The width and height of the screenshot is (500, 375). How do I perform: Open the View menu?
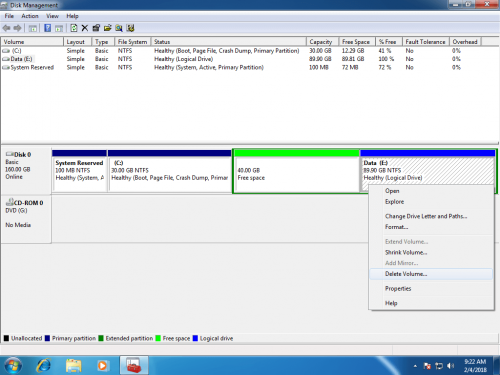(x=52, y=16)
